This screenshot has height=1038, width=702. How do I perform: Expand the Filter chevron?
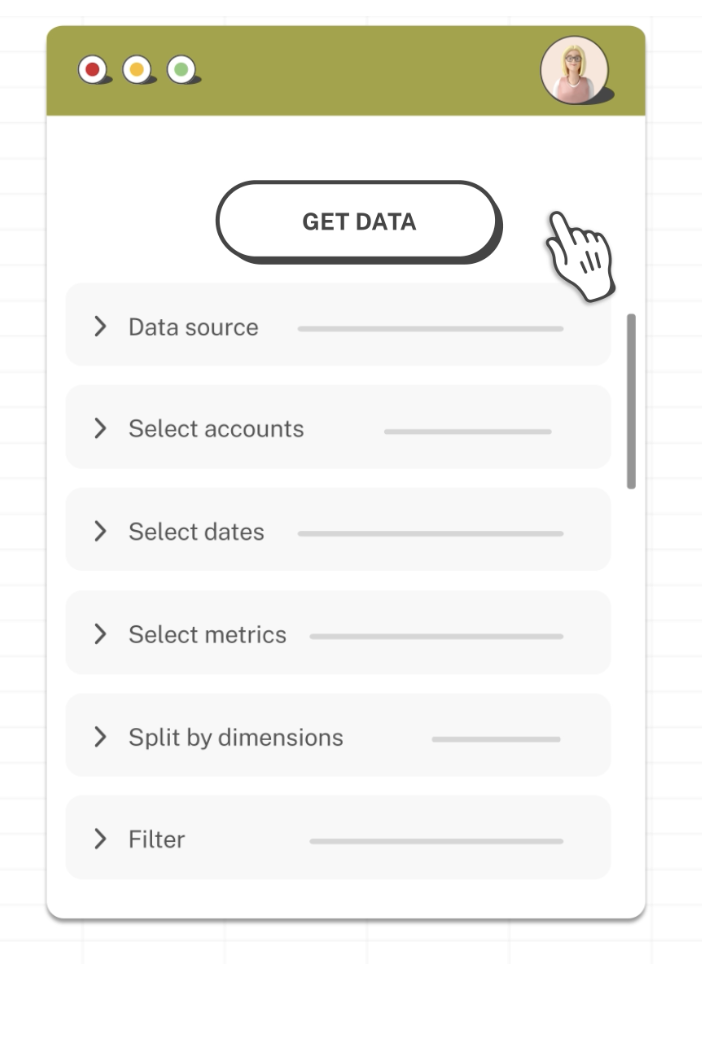pos(100,840)
